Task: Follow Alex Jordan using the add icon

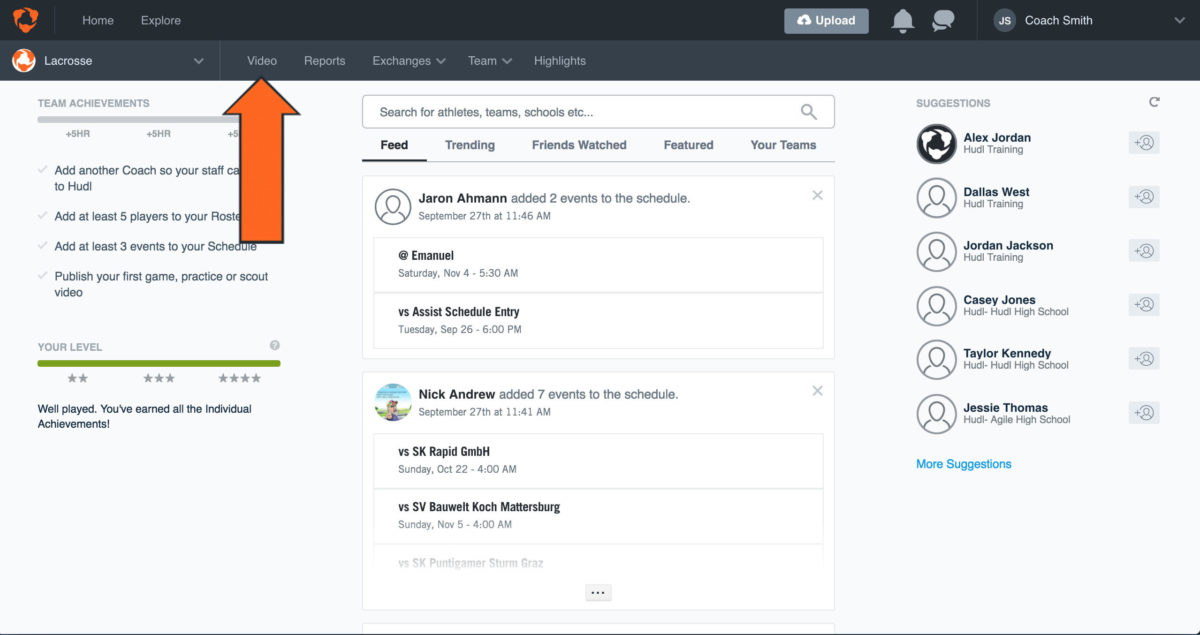Action: pyautogui.click(x=1144, y=143)
